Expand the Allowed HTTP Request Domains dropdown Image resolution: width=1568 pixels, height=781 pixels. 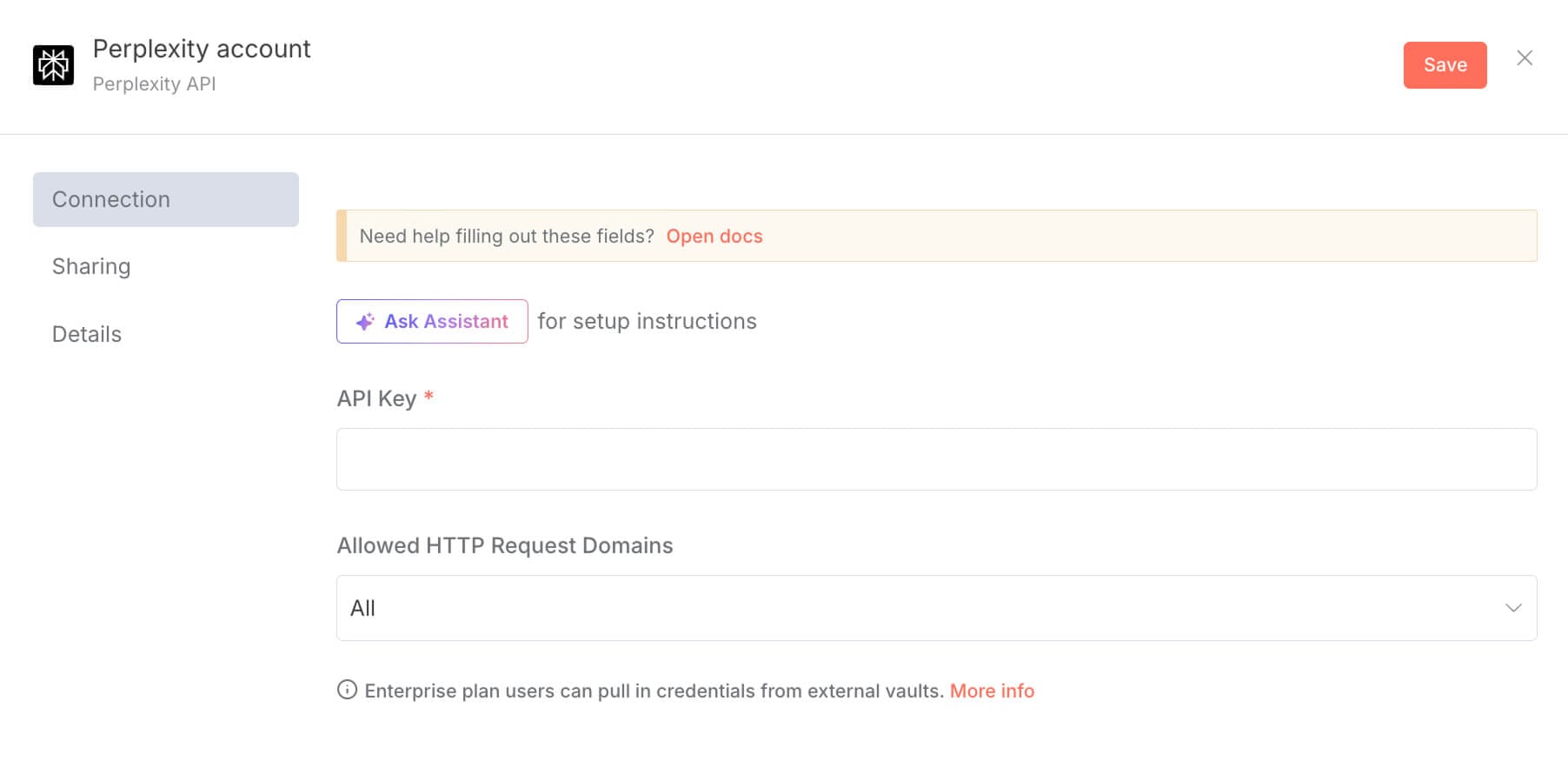click(936, 608)
